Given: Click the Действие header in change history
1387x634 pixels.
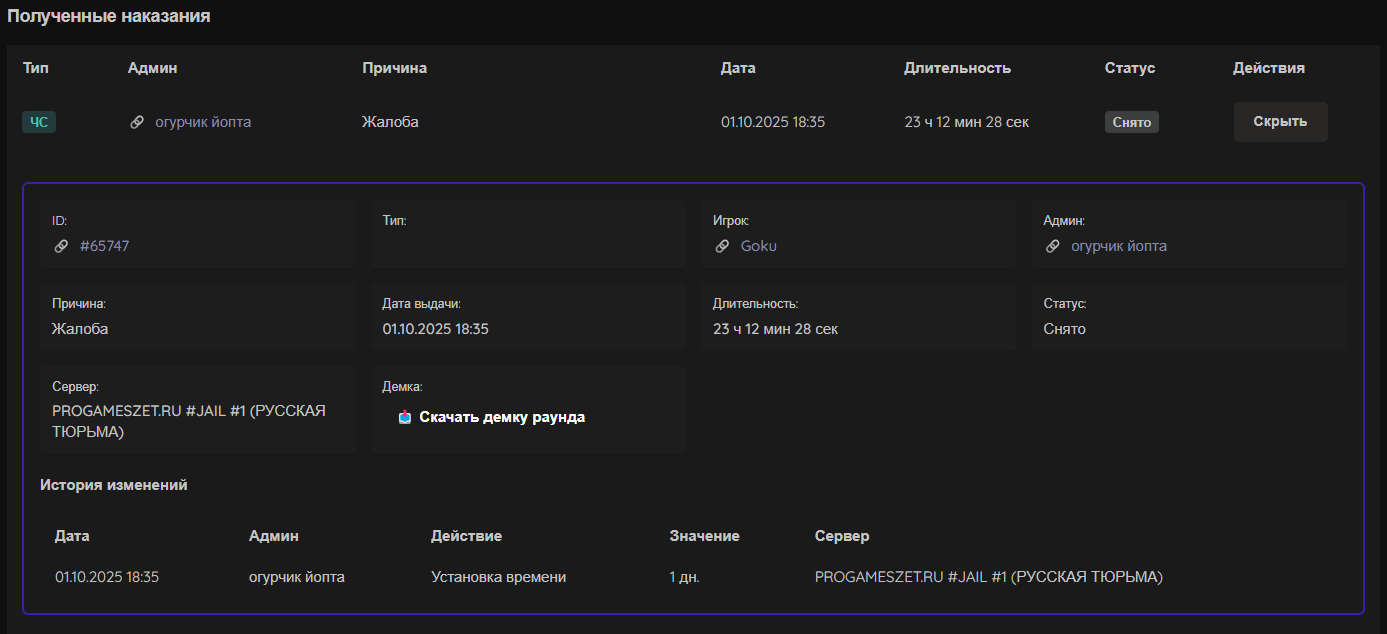Looking at the screenshot, I should pos(466,536).
